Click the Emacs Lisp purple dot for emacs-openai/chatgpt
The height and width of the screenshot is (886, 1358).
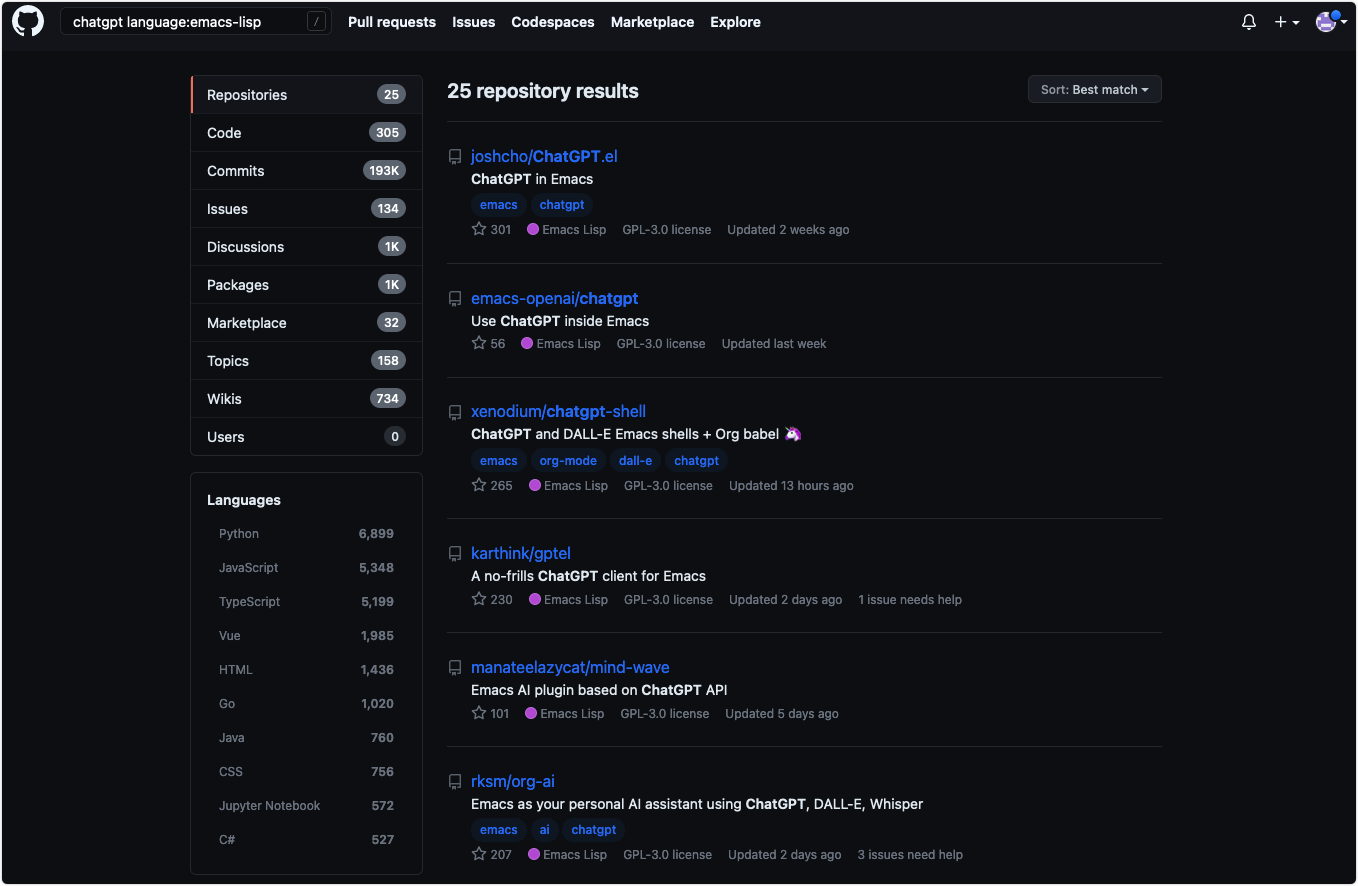coord(527,343)
